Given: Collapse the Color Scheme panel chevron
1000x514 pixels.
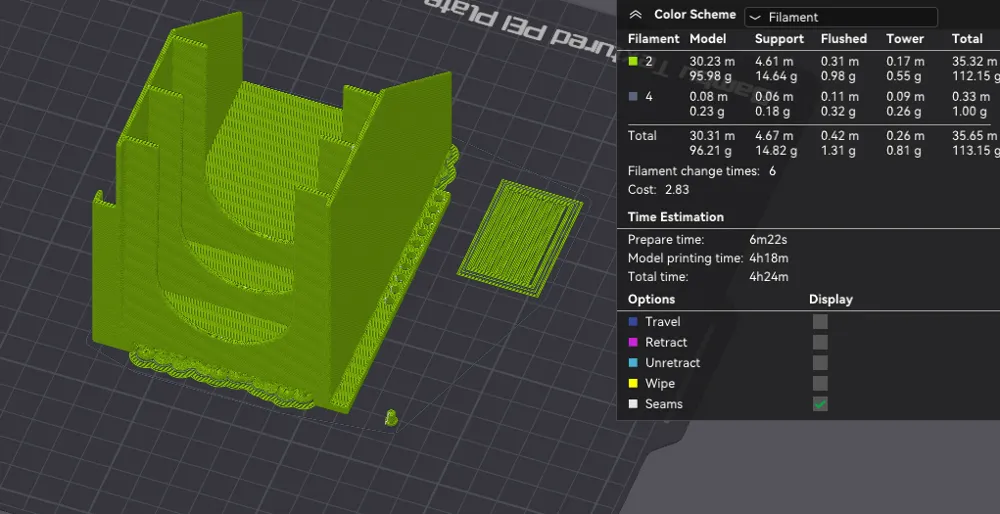Looking at the screenshot, I should click(635, 15).
